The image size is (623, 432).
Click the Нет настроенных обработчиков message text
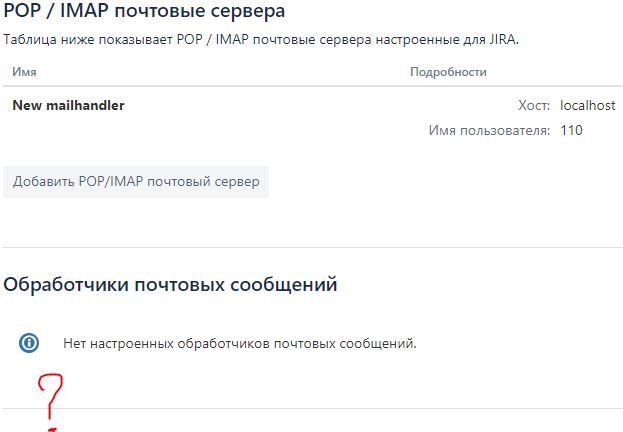(x=240, y=343)
